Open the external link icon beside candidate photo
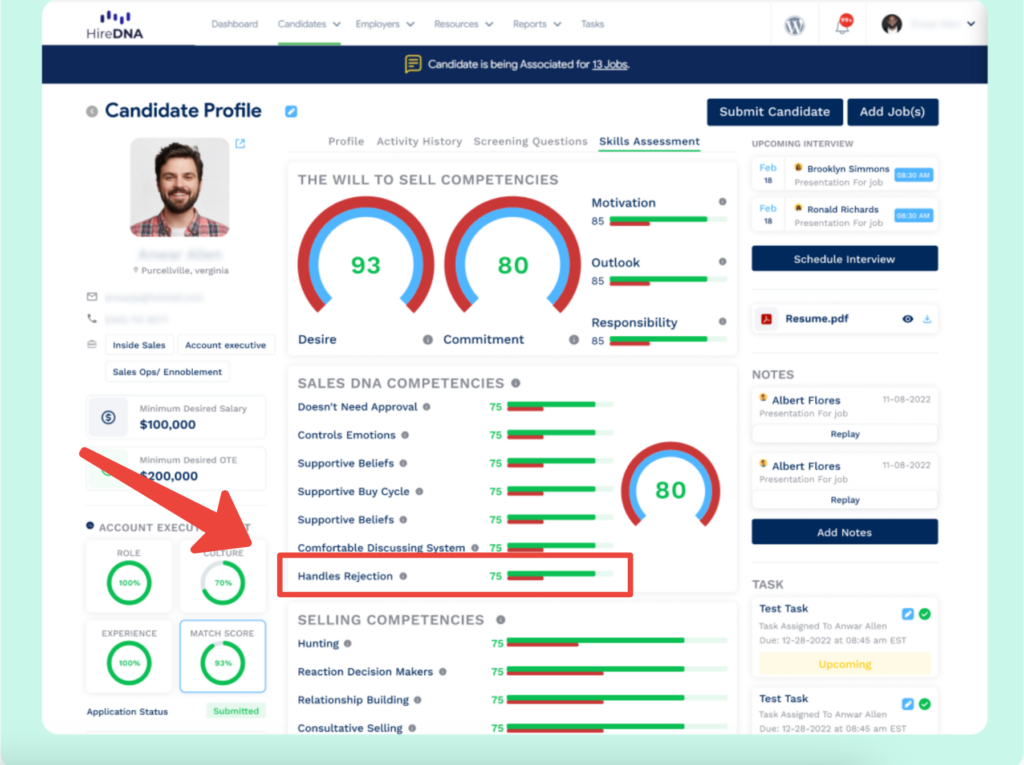The height and width of the screenshot is (765, 1024). [x=240, y=143]
